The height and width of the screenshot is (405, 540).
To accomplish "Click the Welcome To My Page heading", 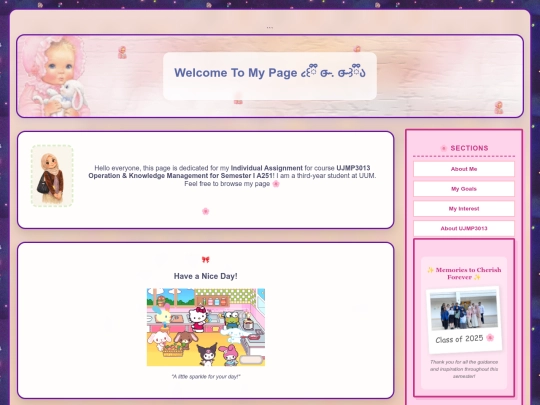I will point(270,73).
